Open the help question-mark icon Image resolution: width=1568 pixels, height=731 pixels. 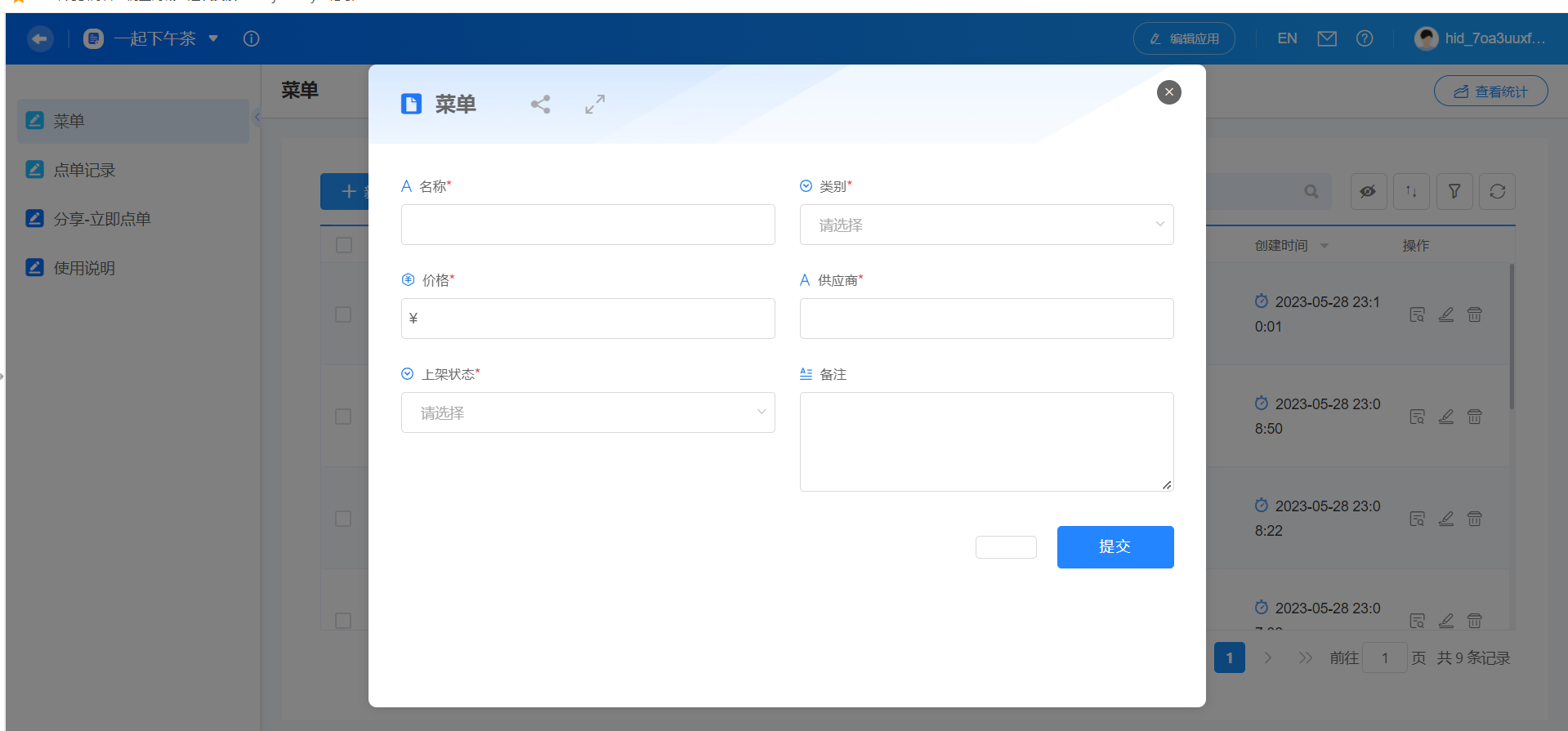1365,38
